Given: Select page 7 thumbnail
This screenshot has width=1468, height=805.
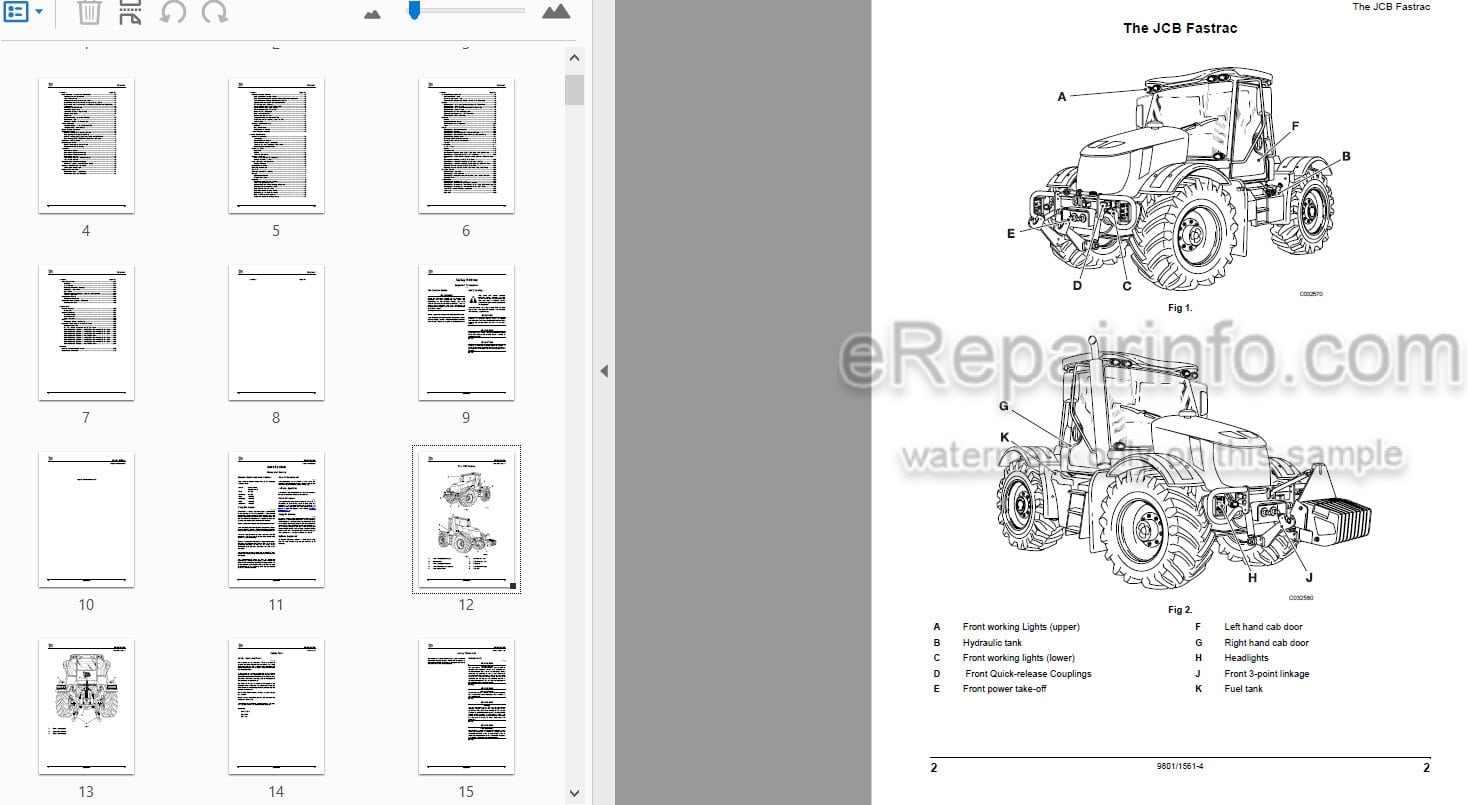Looking at the screenshot, I should (86, 332).
